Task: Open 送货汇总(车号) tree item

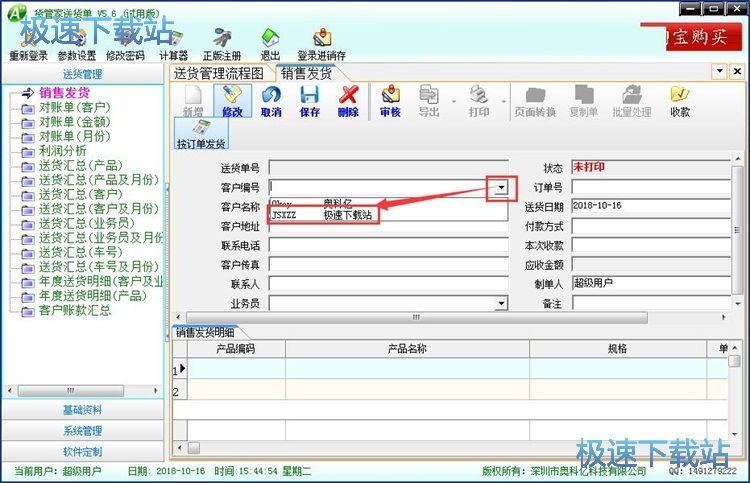Action: [81, 252]
